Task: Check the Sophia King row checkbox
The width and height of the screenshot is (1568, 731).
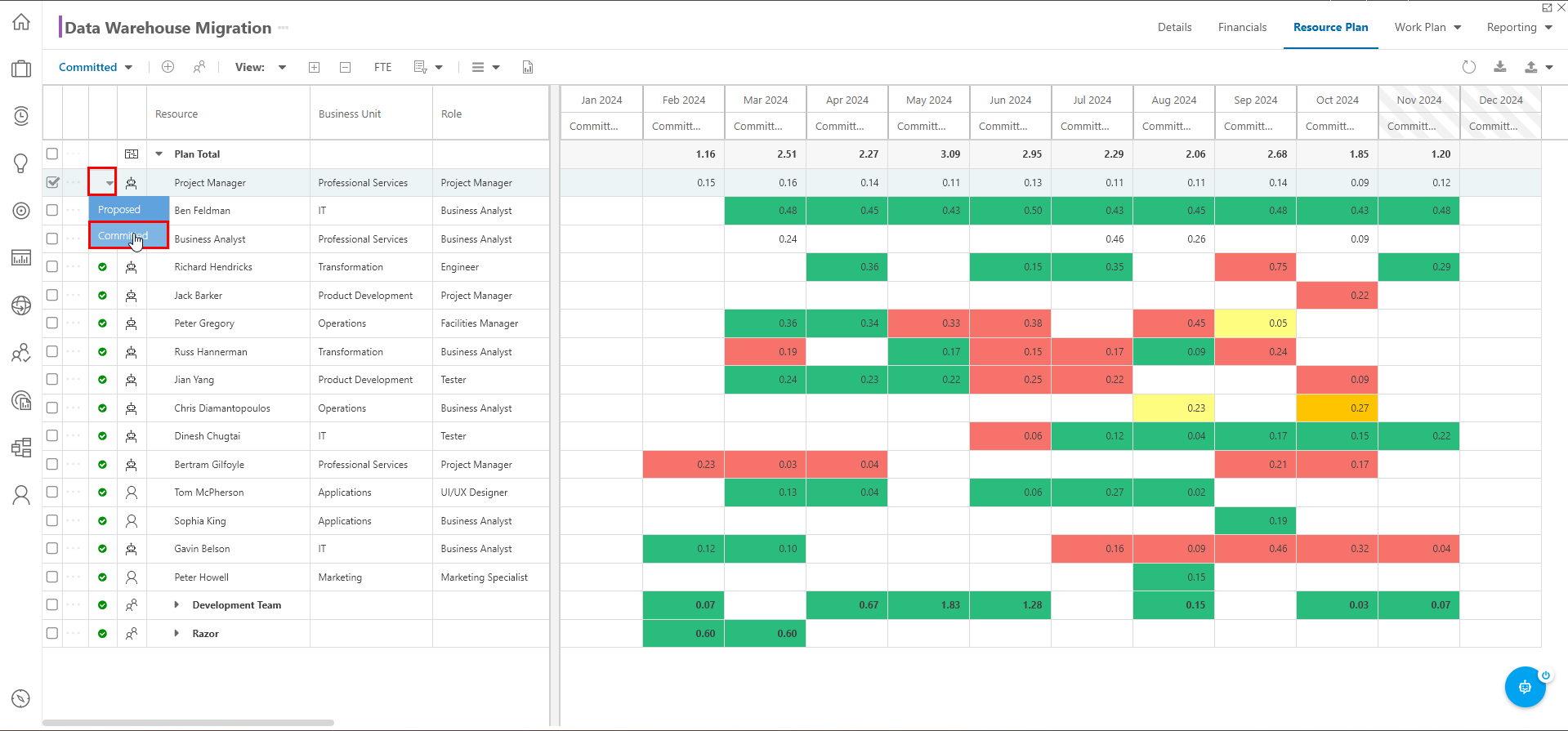Action: coord(52,520)
